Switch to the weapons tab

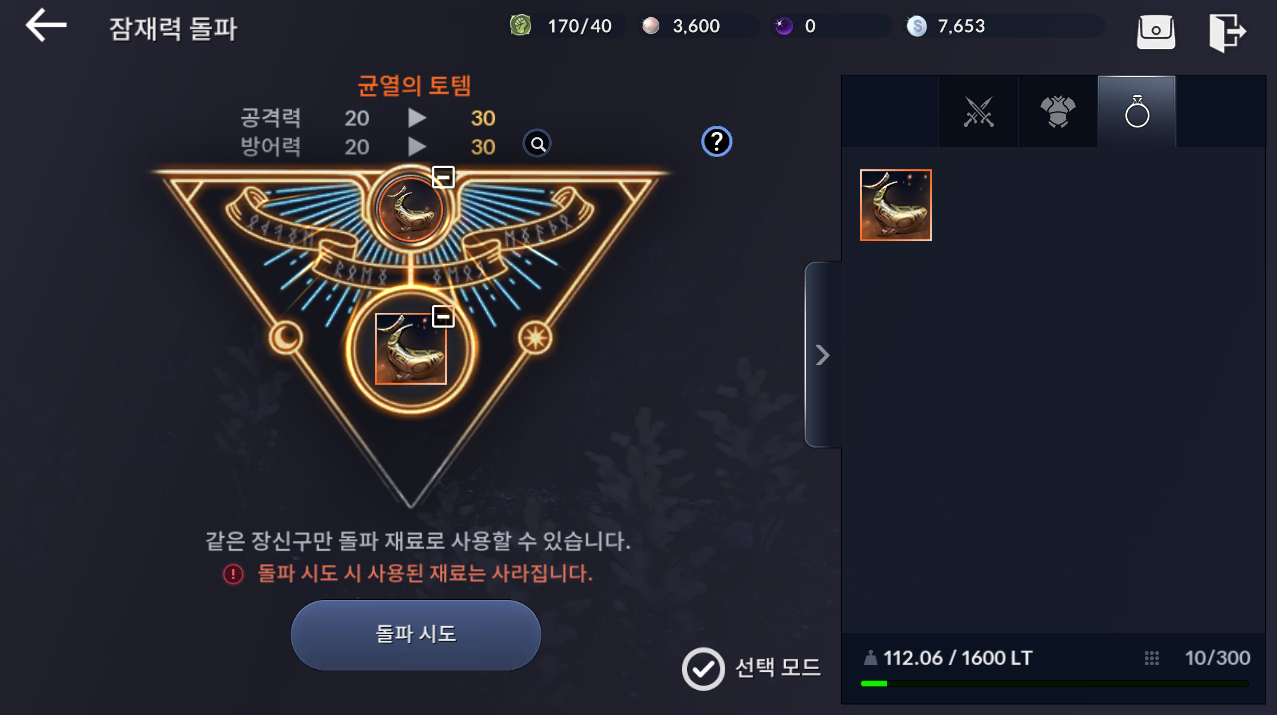click(x=978, y=113)
